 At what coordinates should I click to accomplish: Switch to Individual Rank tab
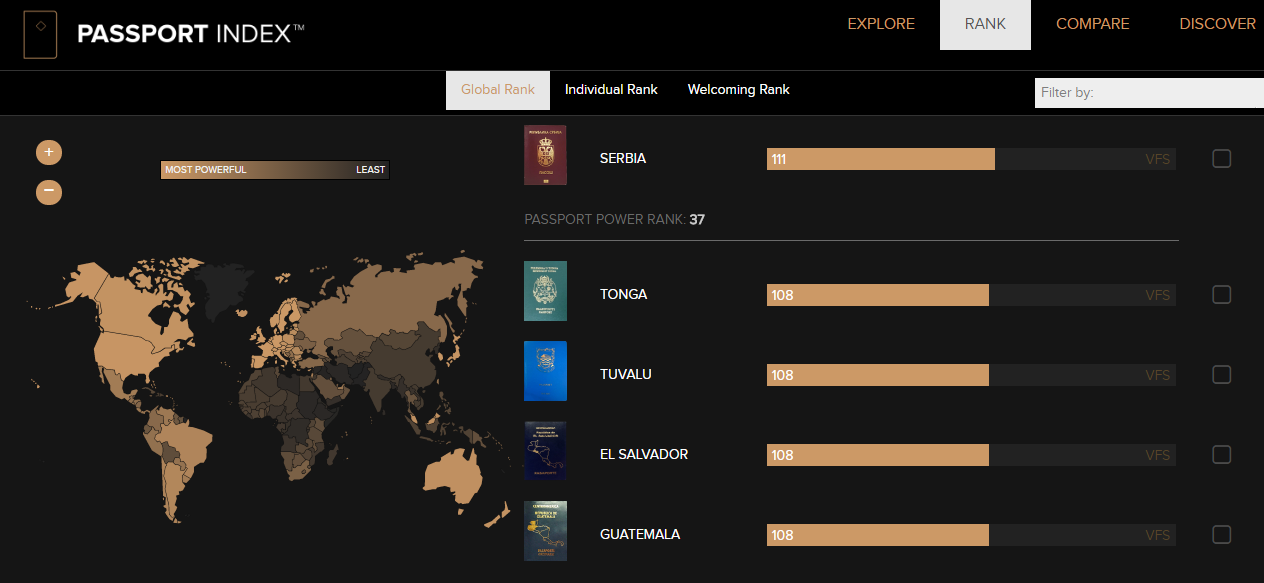pyautogui.click(x=611, y=90)
